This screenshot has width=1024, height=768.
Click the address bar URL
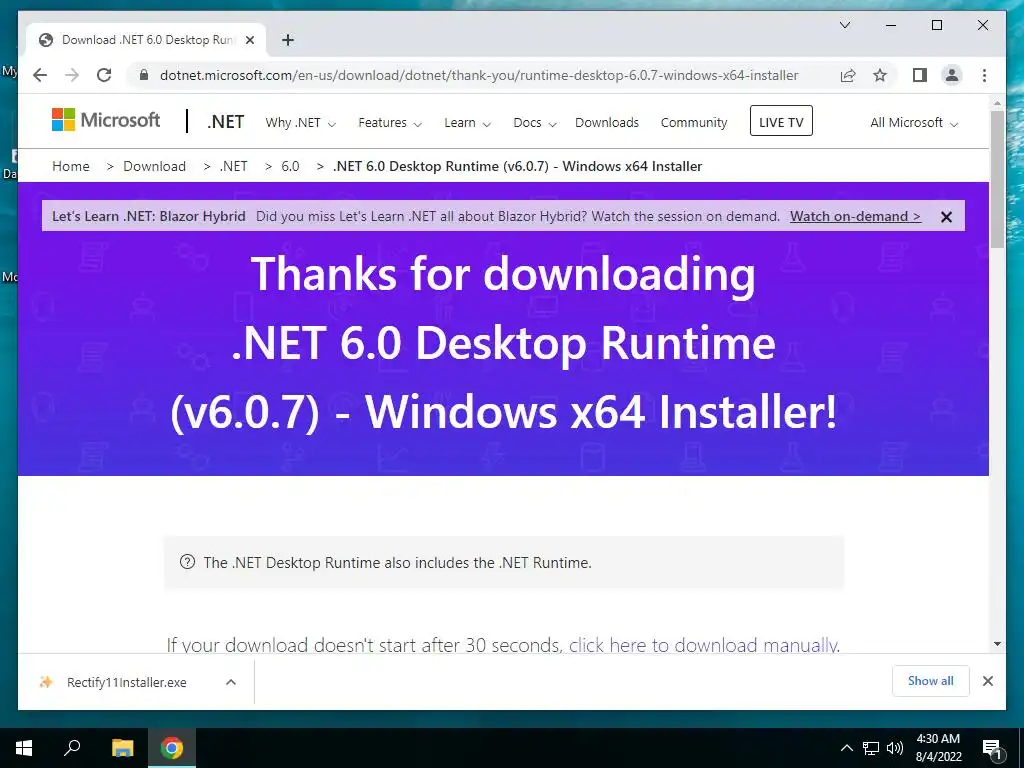tap(479, 76)
